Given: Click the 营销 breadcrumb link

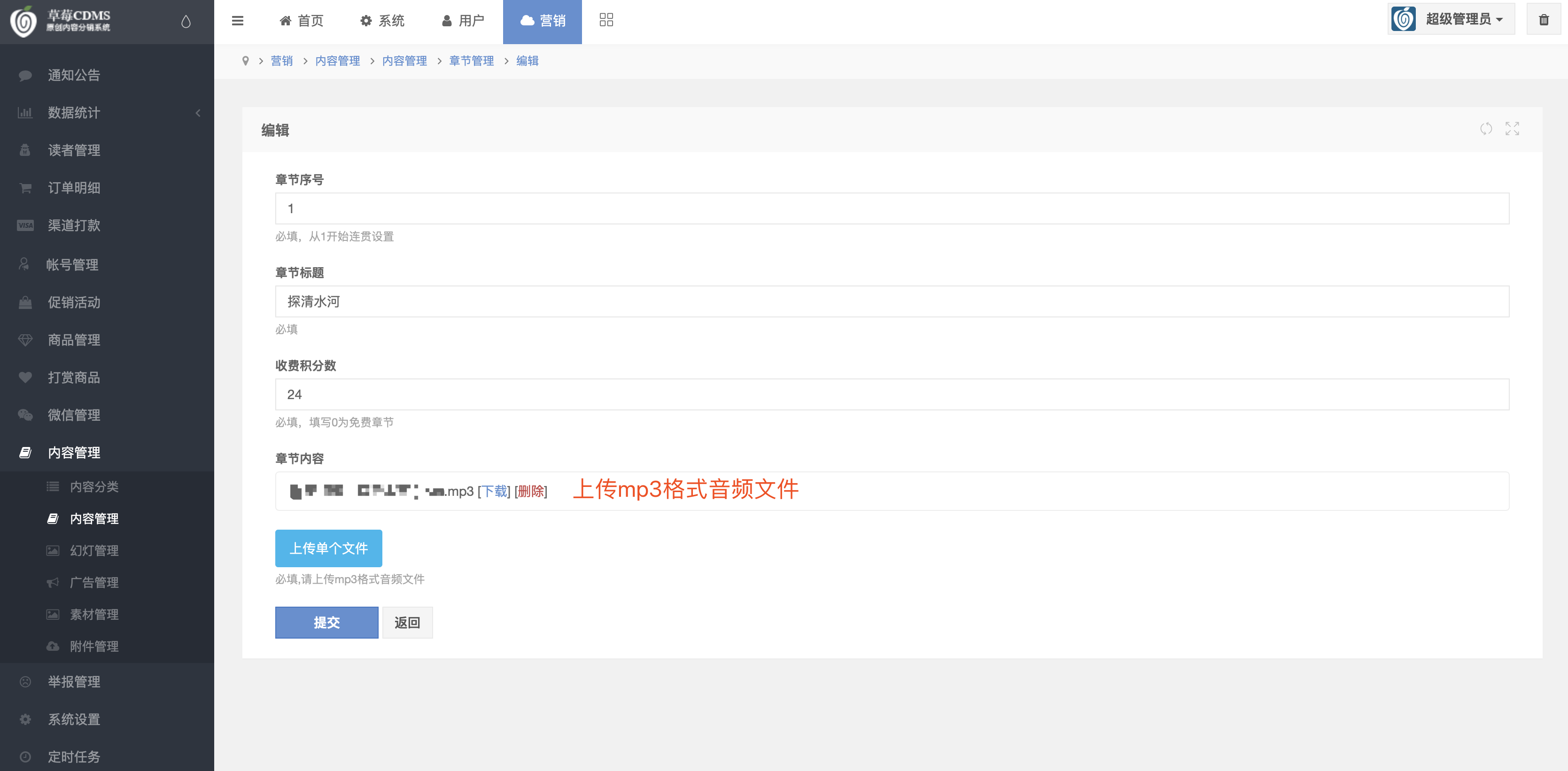Looking at the screenshot, I should pos(282,61).
